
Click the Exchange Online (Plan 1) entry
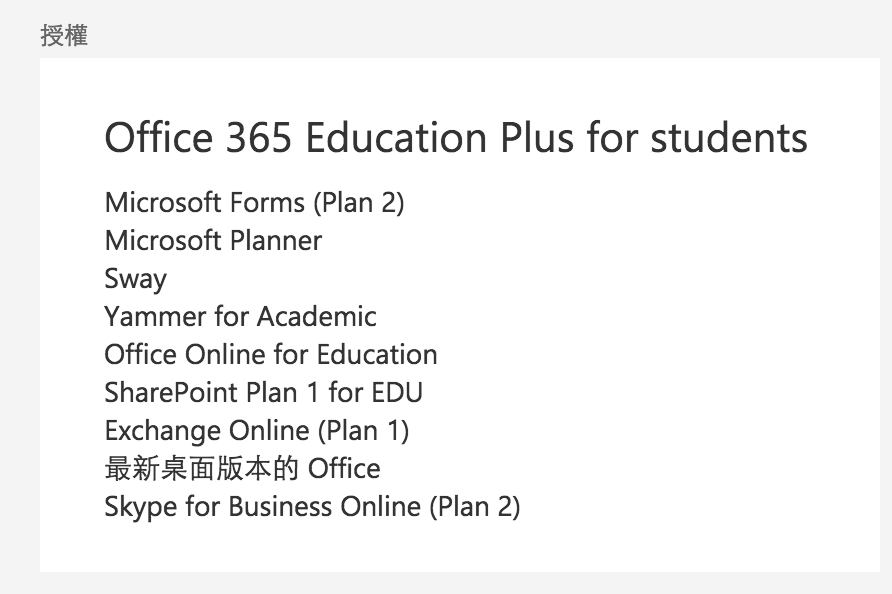256,431
